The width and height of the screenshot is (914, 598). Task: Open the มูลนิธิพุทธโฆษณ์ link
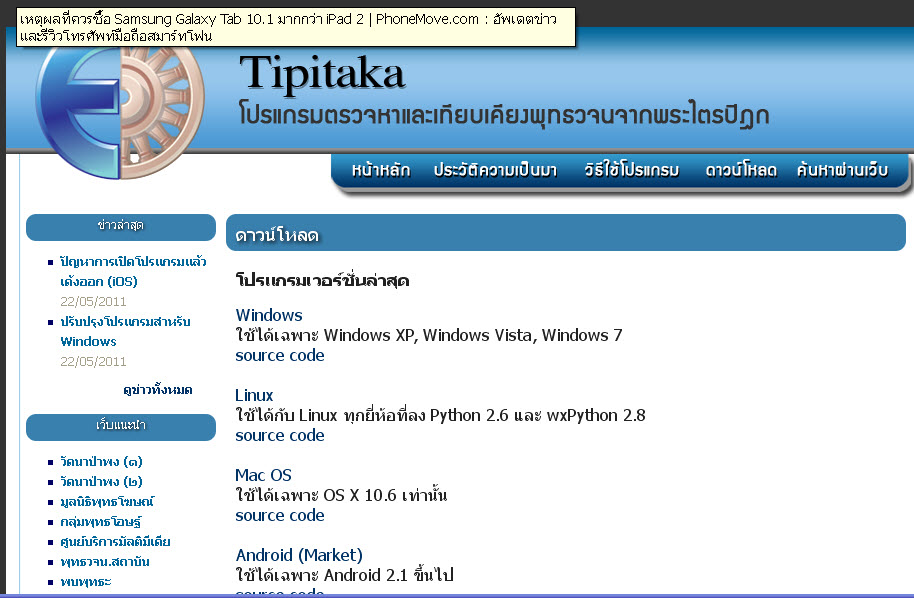coord(107,502)
